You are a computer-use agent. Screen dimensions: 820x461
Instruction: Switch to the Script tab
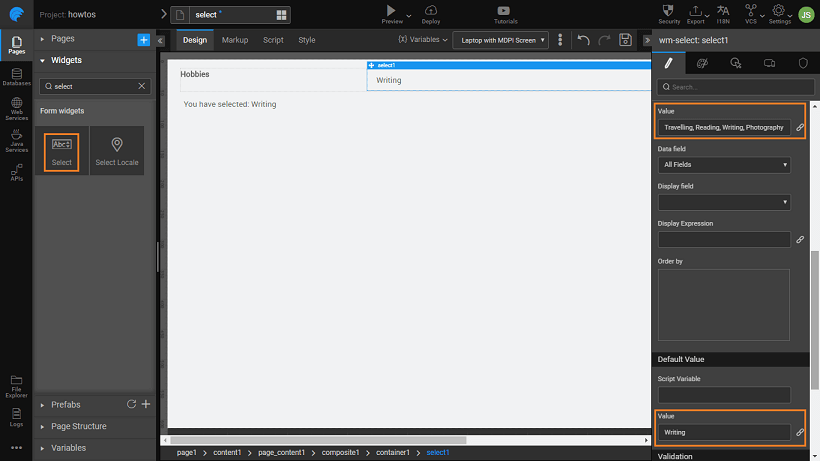[273, 40]
